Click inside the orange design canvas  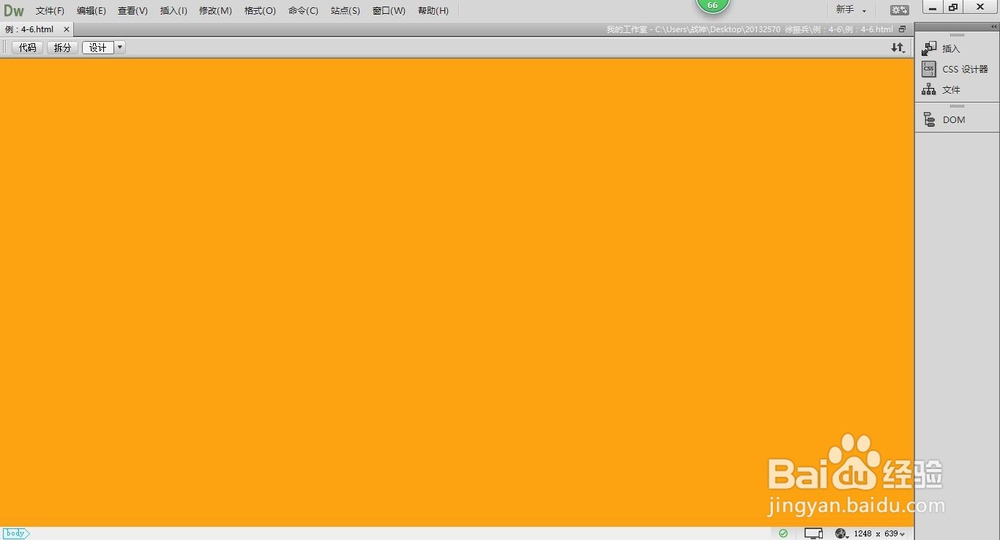pyautogui.click(x=457, y=292)
